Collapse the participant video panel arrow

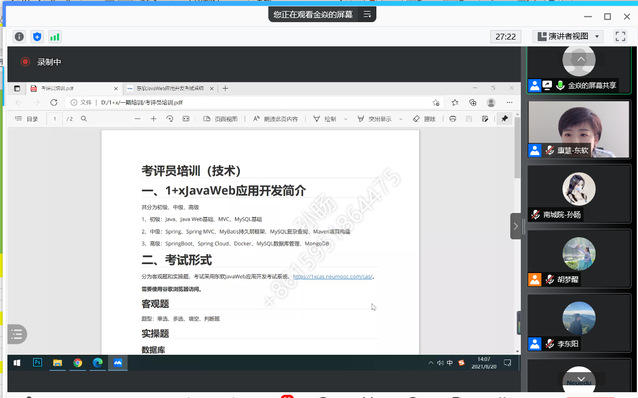click(x=516, y=226)
